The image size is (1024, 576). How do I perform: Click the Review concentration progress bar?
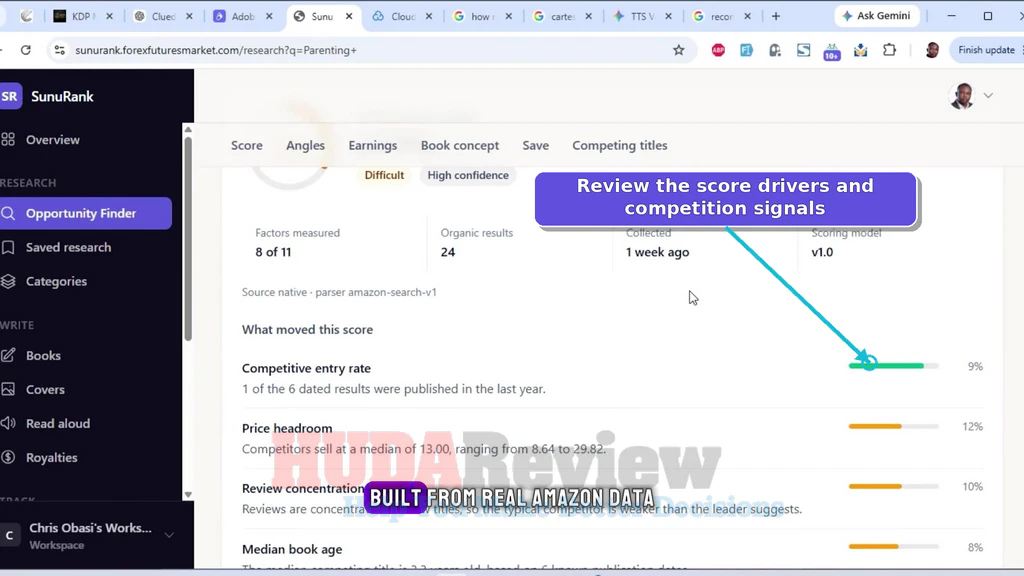(x=893, y=487)
